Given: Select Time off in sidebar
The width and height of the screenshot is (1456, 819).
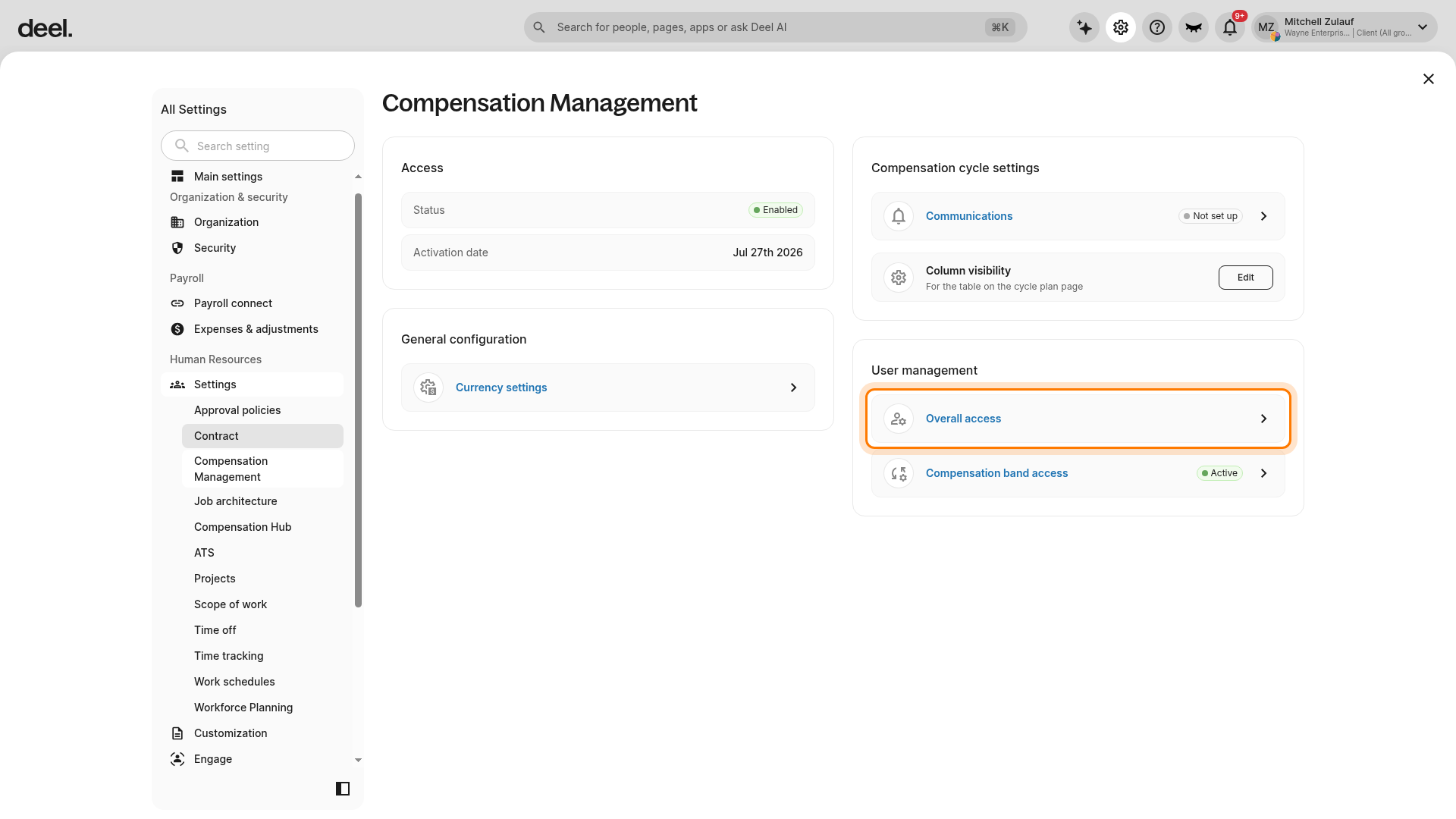Looking at the screenshot, I should 262,630.
